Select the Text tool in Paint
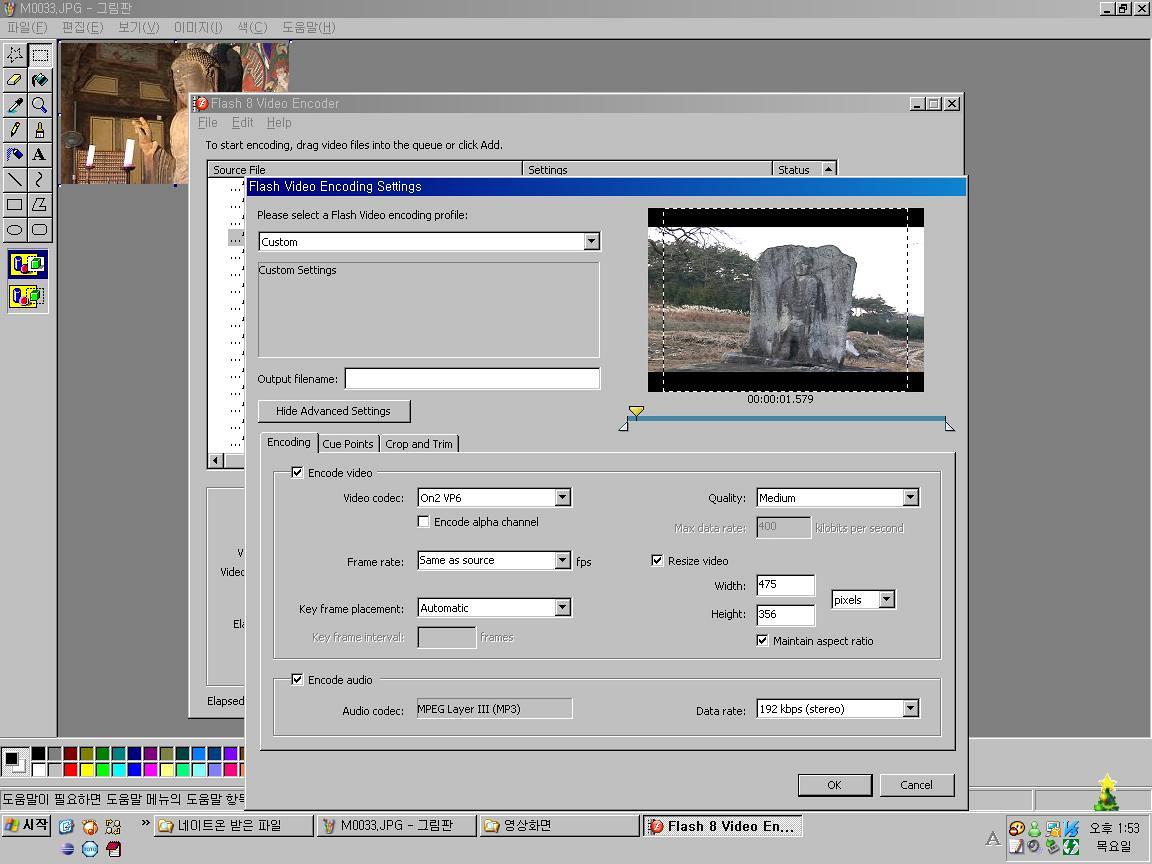The image size is (1152, 864). [40, 155]
